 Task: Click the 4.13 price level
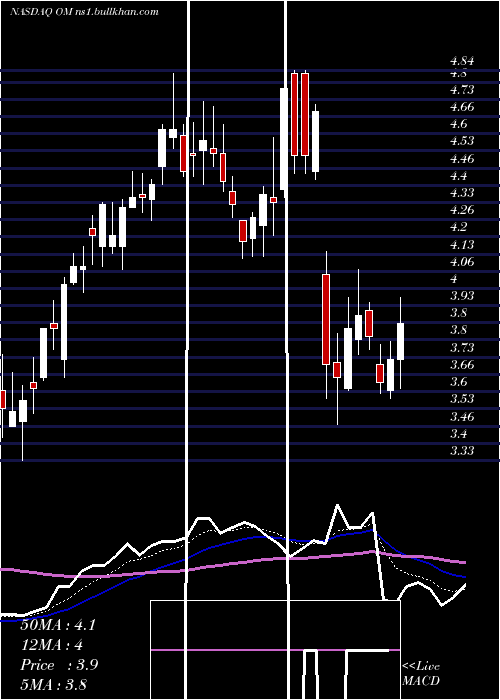click(x=462, y=245)
